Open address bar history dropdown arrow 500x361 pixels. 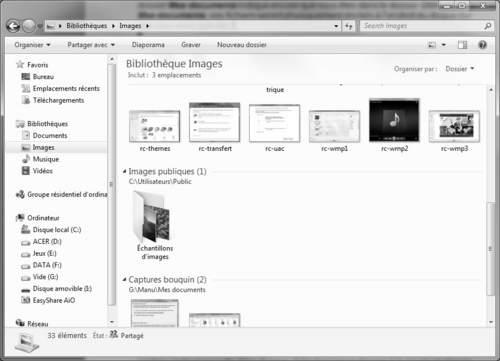pyautogui.click(x=336, y=26)
